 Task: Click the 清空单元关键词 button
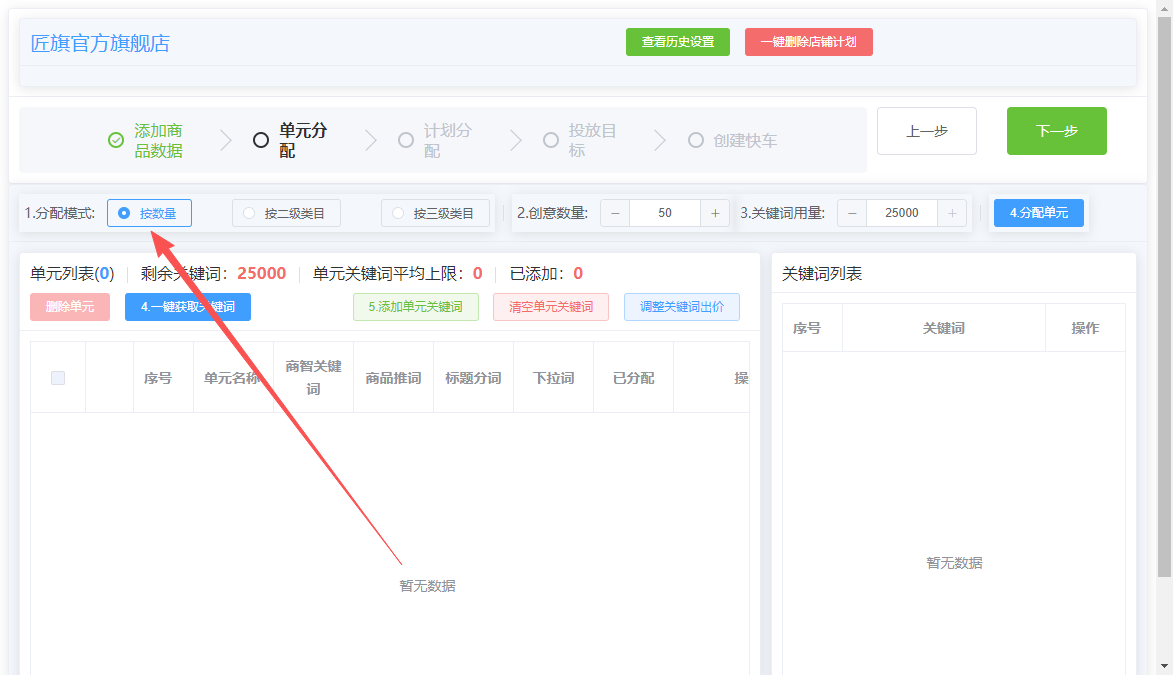[551, 307]
